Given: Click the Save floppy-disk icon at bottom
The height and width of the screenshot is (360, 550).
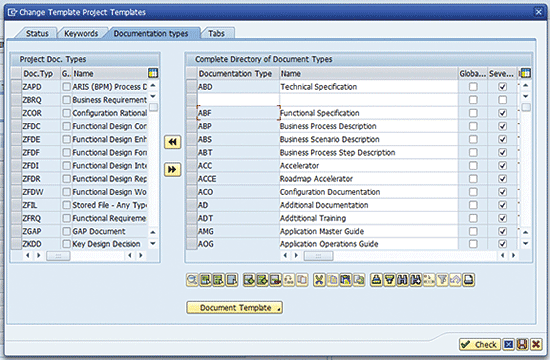Looking at the screenshot, I should (522, 345).
